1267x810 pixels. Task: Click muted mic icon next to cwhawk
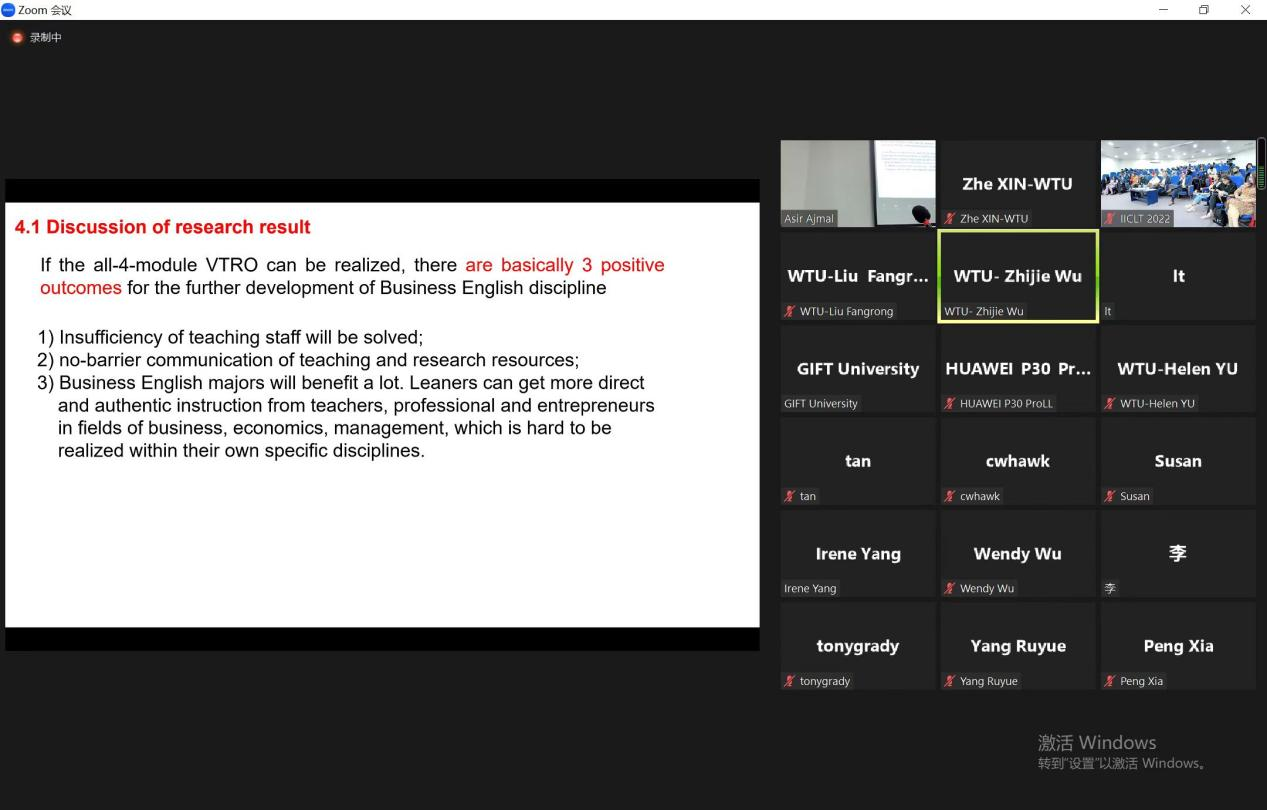pyautogui.click(x=950, y=497)
